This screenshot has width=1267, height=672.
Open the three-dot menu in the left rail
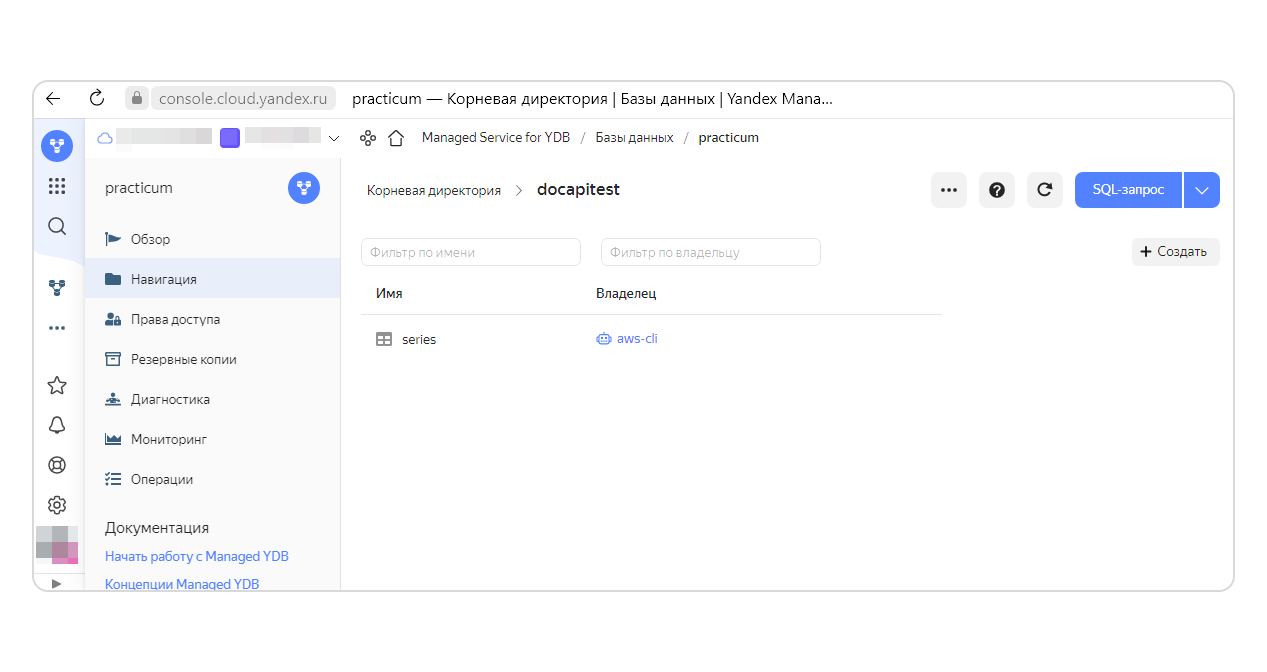pyautogui.click(x=57, y=328)
